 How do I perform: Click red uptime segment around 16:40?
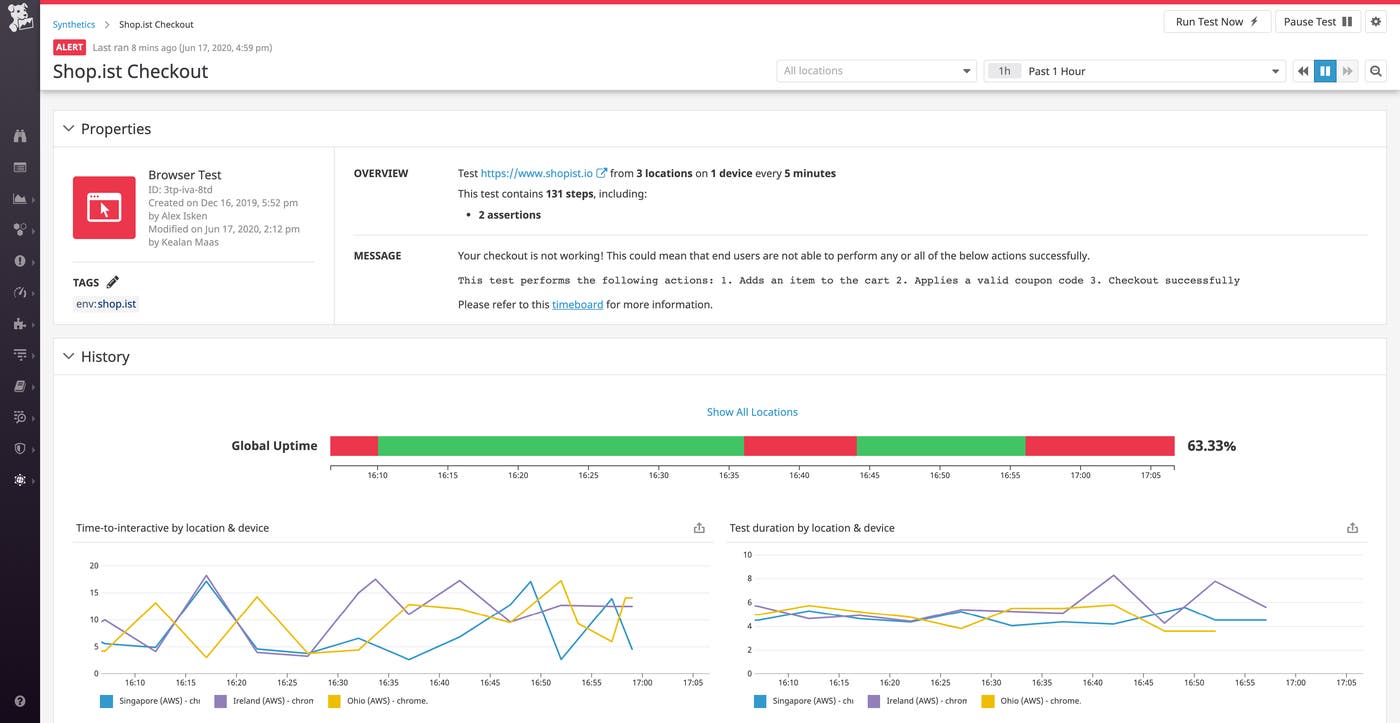point(800,446)
